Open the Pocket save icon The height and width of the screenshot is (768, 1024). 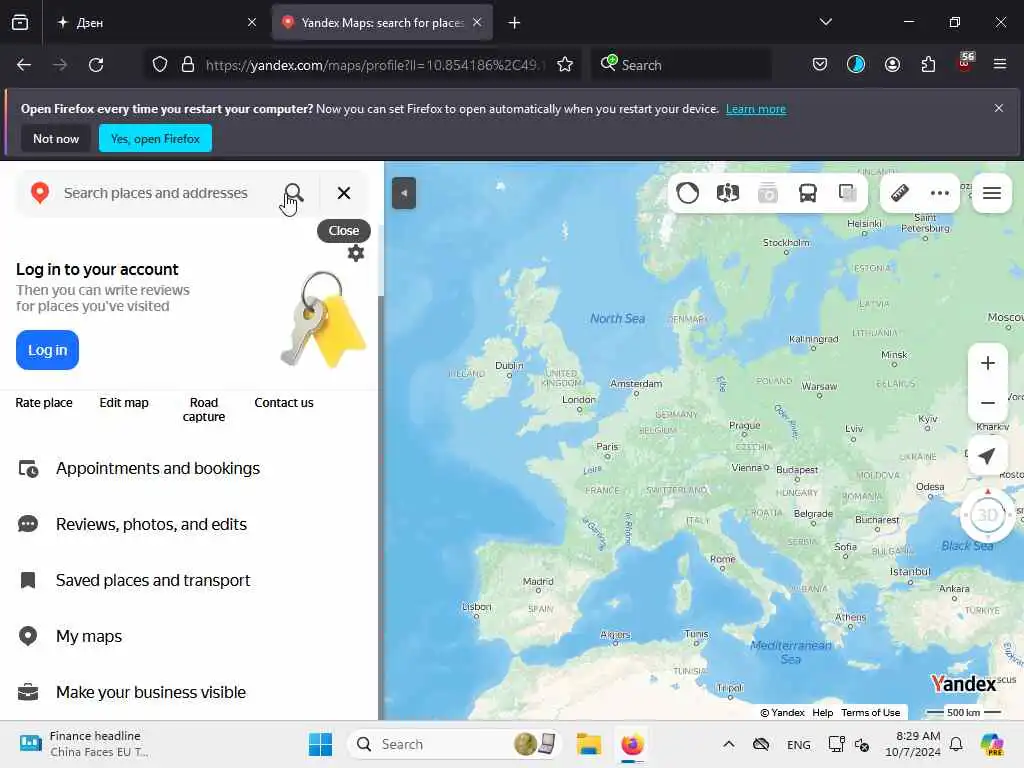tap(820, 65)
